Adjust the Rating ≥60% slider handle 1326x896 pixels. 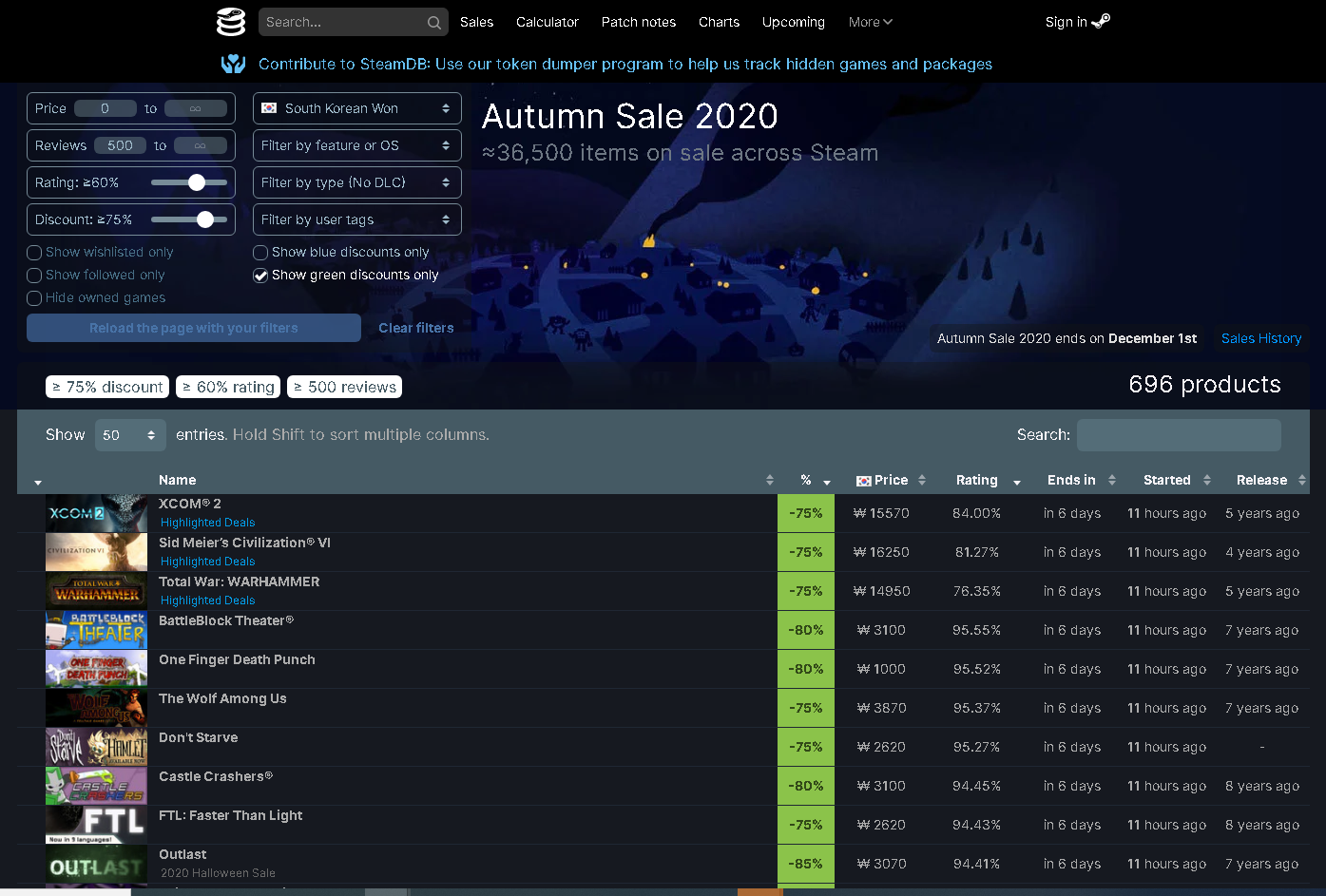click(x=197, y=182)
